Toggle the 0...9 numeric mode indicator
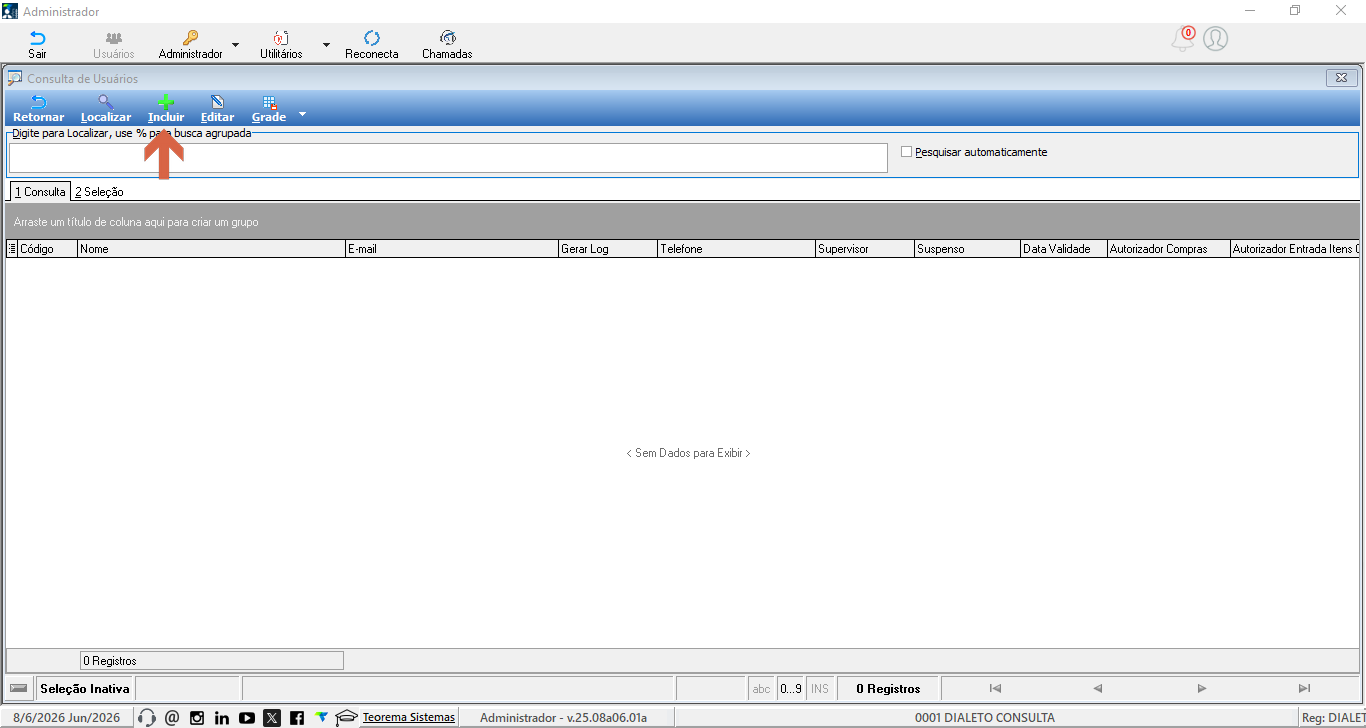Viewport: 1366px width, 728px height. [791, 688]
